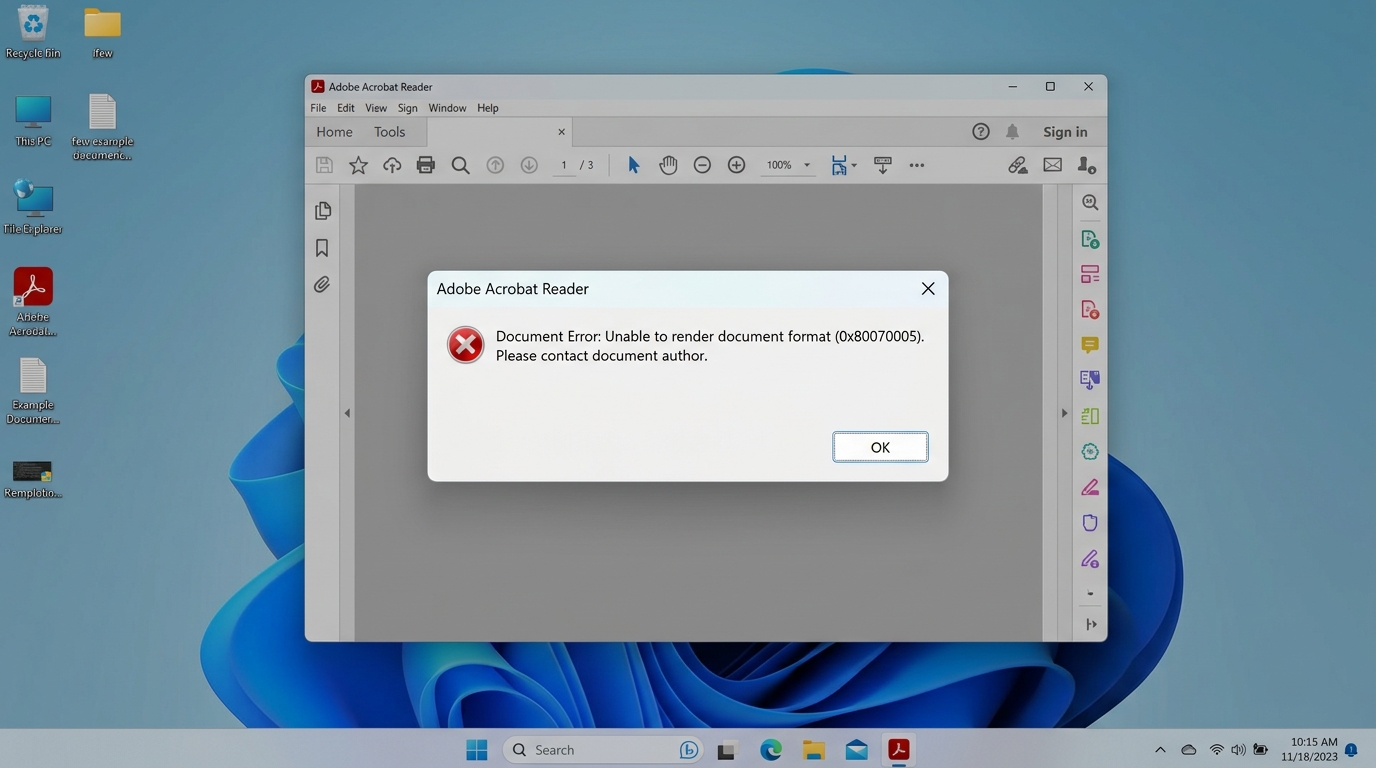The image size is (1376, 768).
Task: Print the document with printer icon
Action: pos(426,165)
